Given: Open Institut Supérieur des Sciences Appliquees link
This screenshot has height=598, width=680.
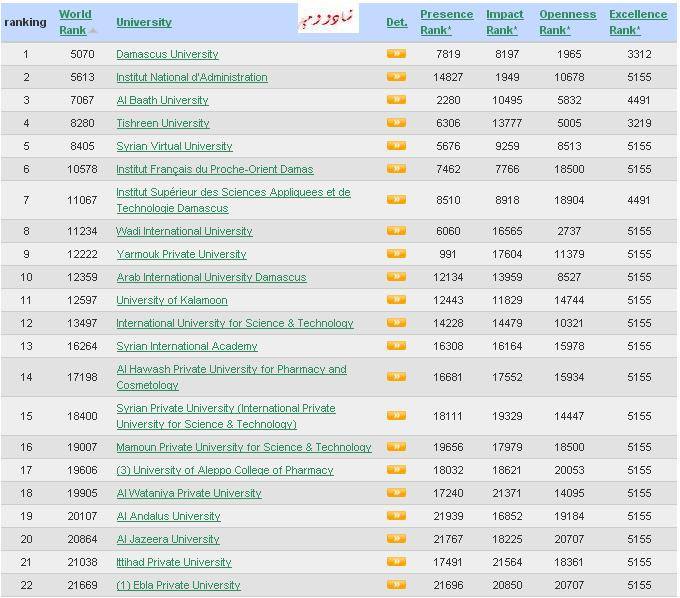Looking at the screenshot, I should (x=233, y=200).
